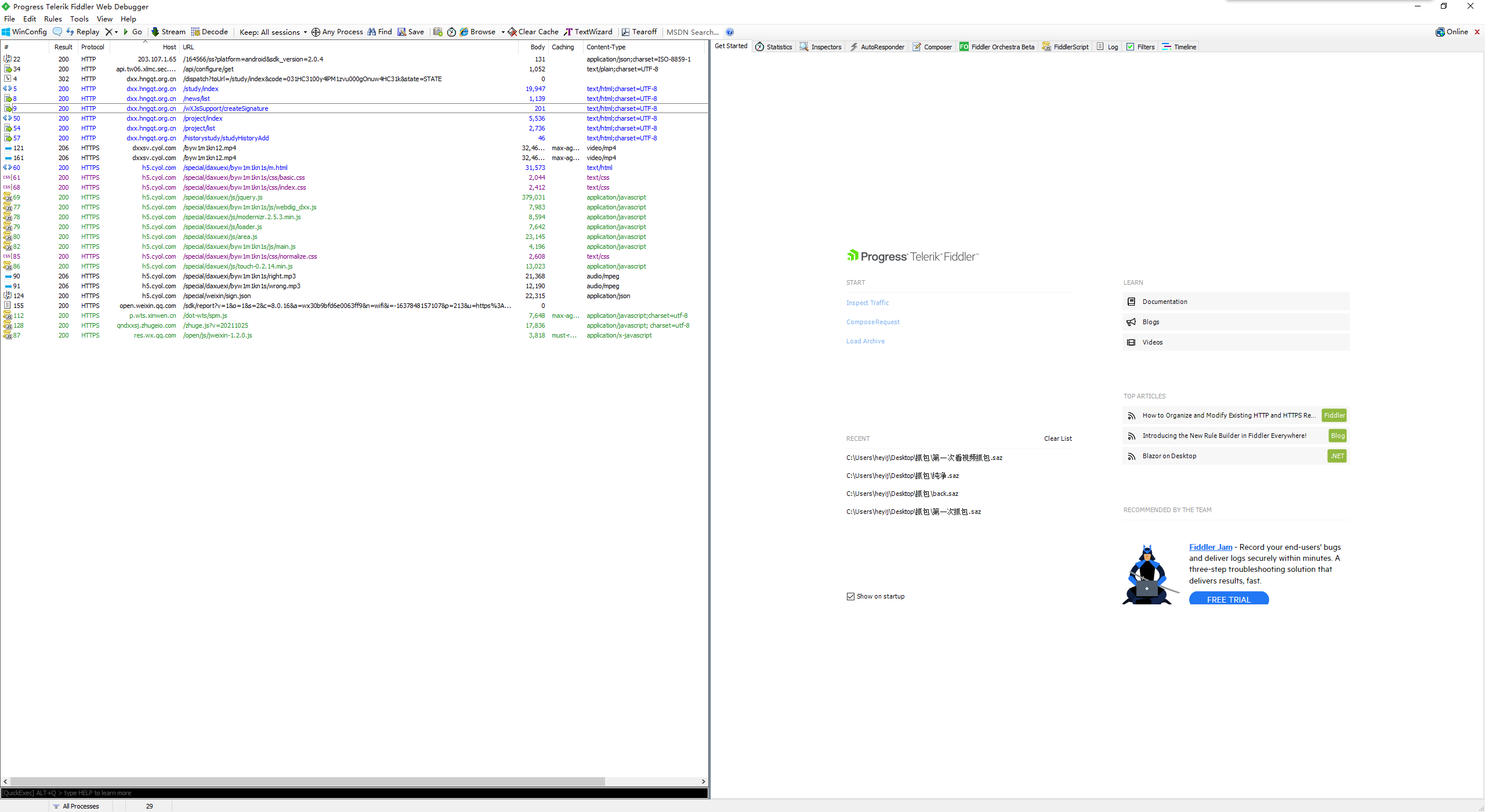
Task: Open WinConfig from the toolbar
Action: pos(24,32)
